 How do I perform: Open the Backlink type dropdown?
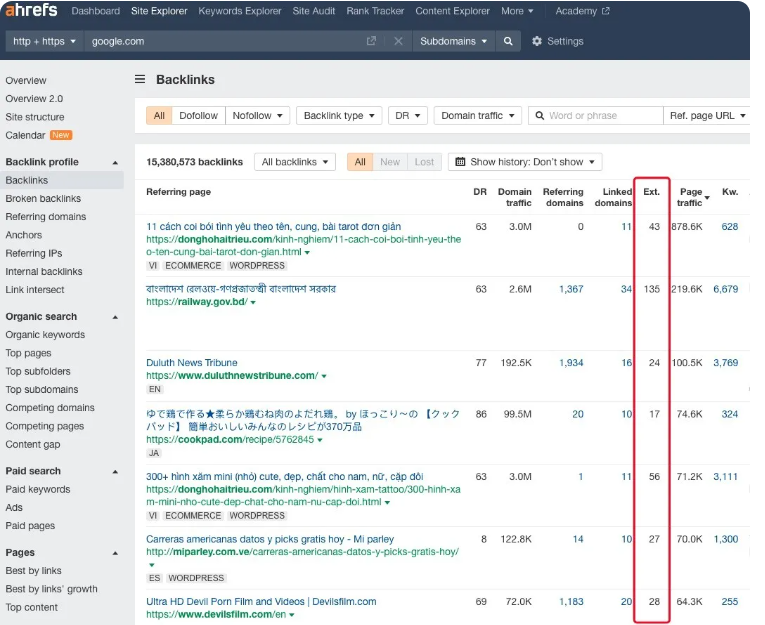click(339, 116)
